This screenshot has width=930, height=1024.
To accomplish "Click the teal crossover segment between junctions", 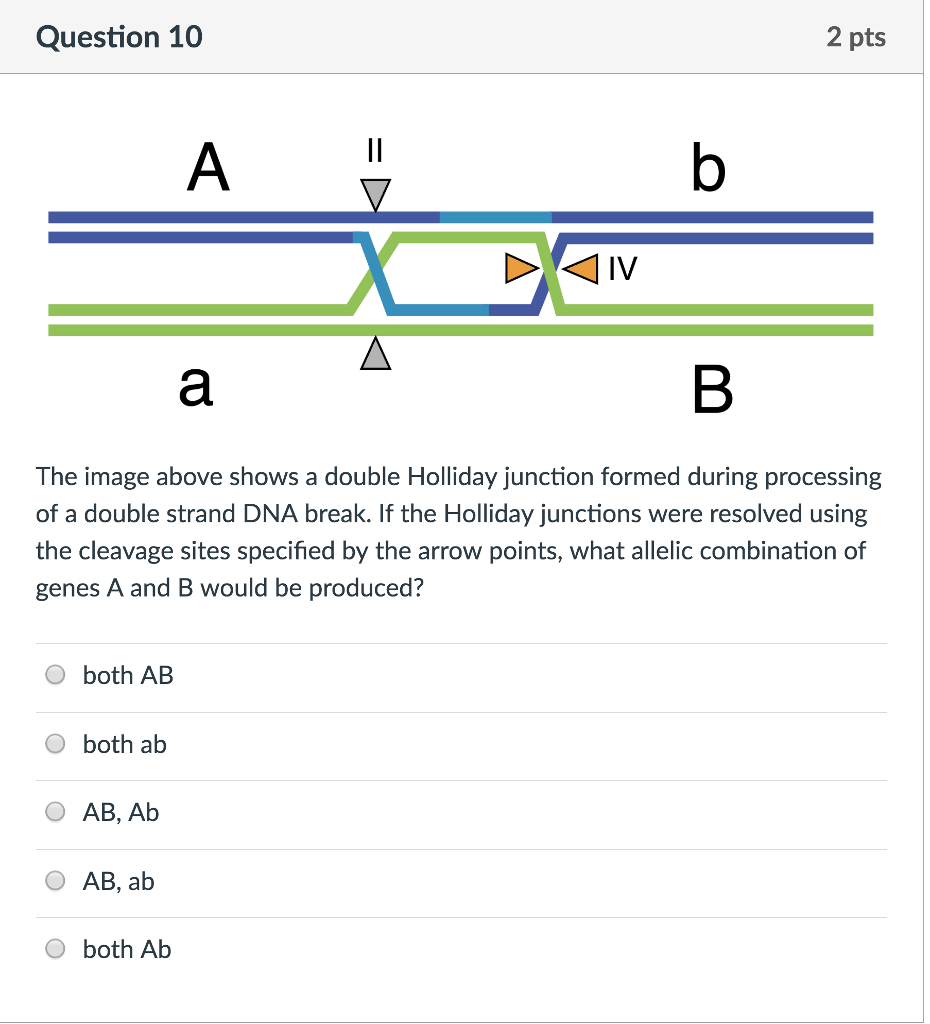I will 440,309.
